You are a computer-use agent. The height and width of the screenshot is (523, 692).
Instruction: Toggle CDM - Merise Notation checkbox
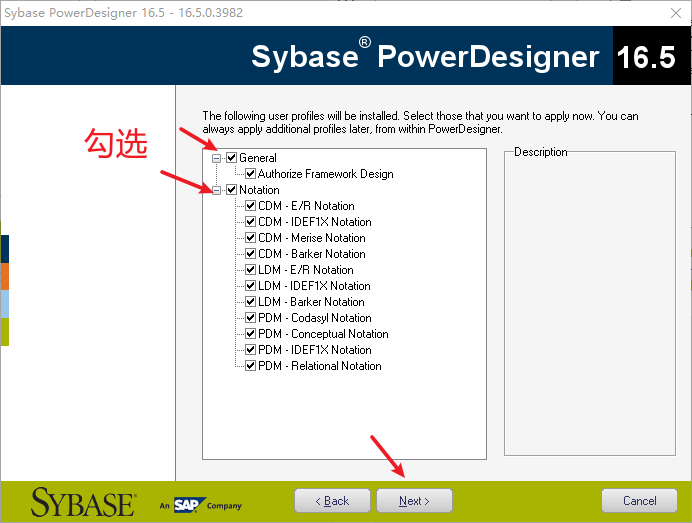pos(251,237)
